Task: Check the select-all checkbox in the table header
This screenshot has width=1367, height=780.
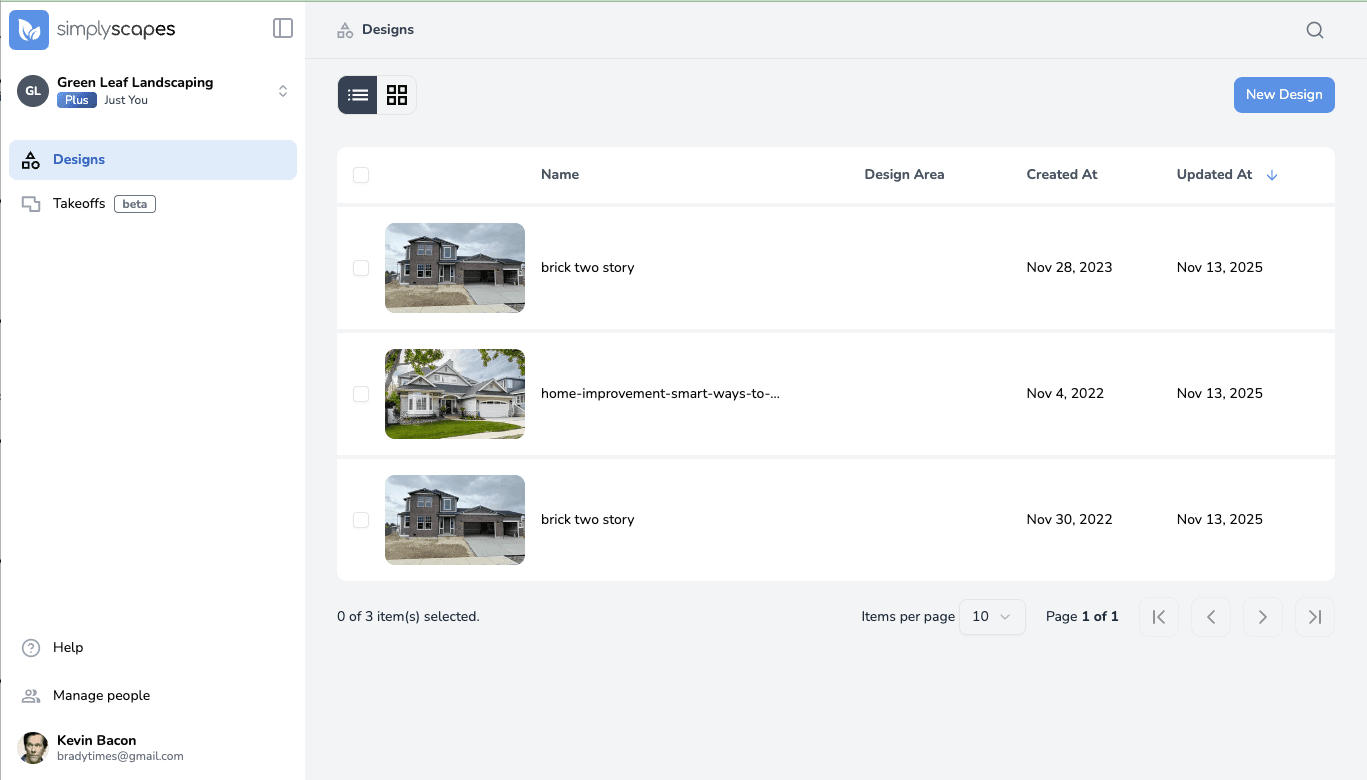Action: click(x=361, y=174)
